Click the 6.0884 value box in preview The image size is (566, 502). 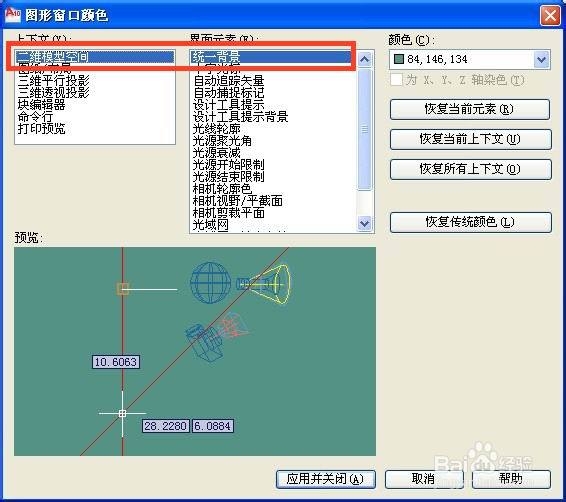pos(213,426)
